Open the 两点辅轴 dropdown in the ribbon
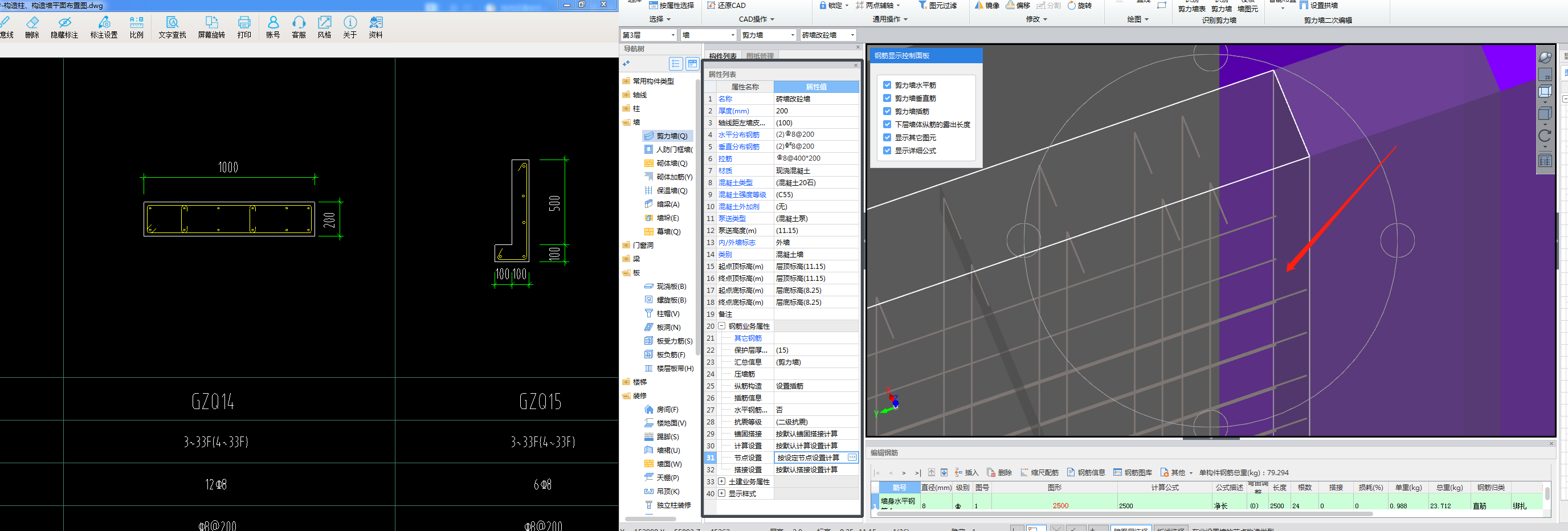Screen dimensions: 1568x531 click(x=899, y=6)
